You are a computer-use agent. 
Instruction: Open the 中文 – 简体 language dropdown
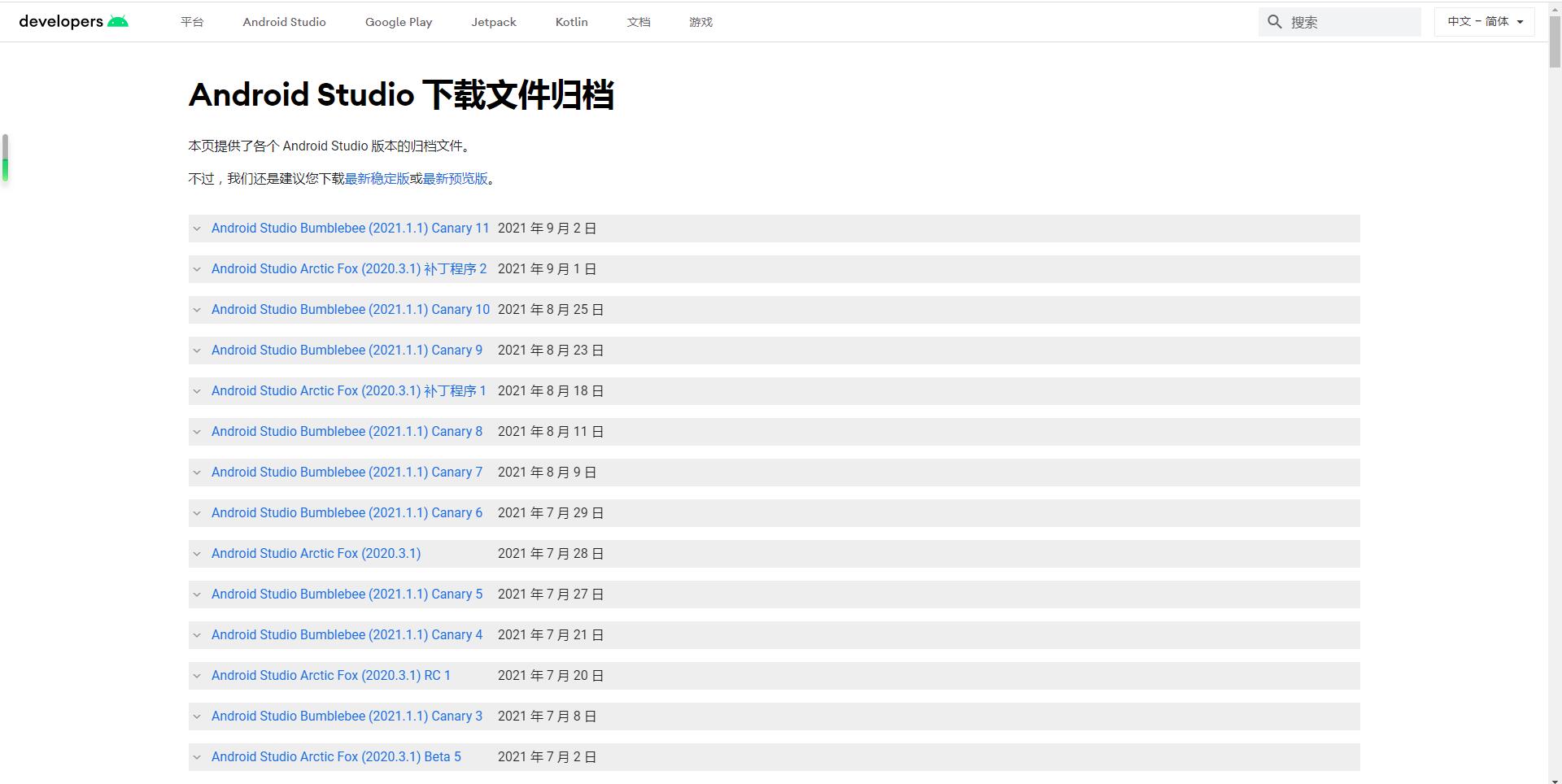click(x=1485, y=22)
